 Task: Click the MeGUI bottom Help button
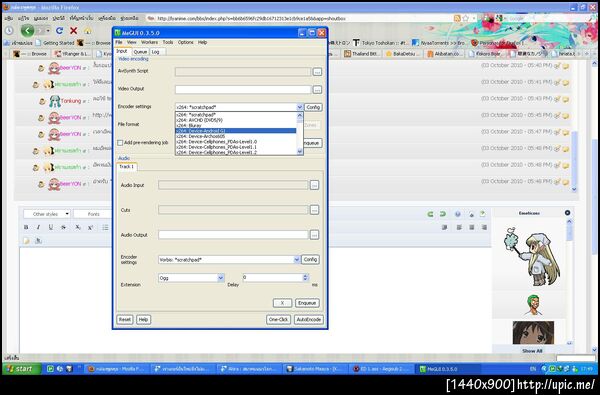click(143, 319)
